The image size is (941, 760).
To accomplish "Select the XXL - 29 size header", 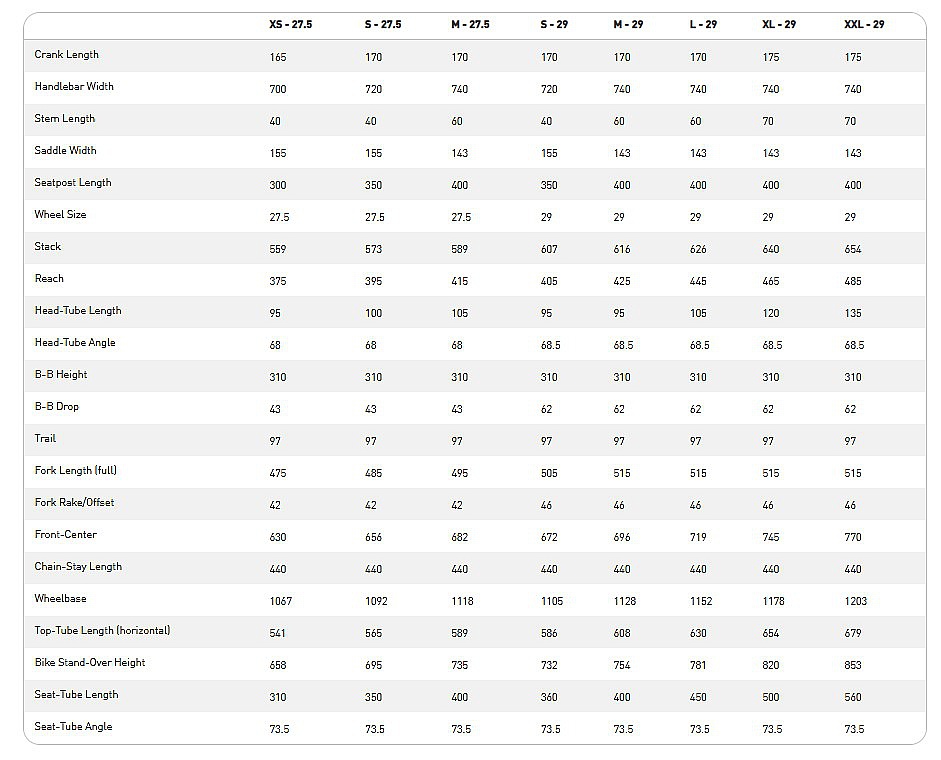I will [864, 25].
